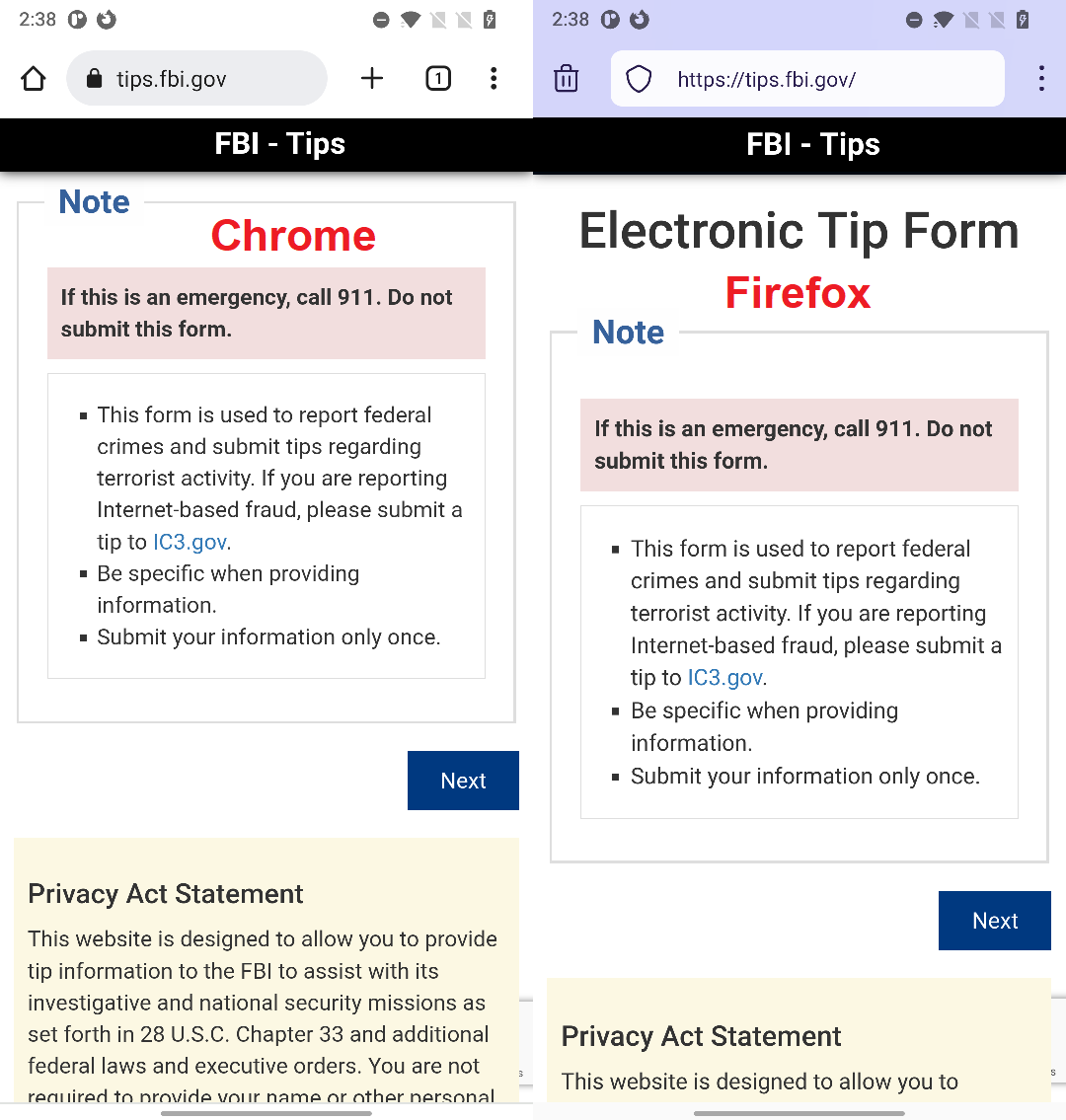Tap the Home icon in Chrome toolbar
The width and height of the screenshot is (1066, 1120).
click(x=33, y=78)
